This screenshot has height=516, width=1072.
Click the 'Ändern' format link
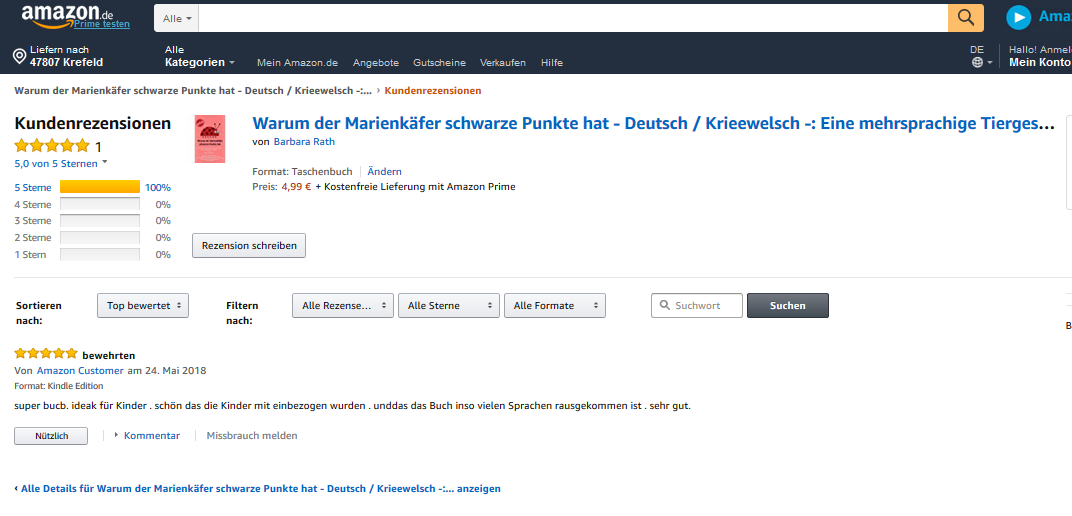pos(385,172)
